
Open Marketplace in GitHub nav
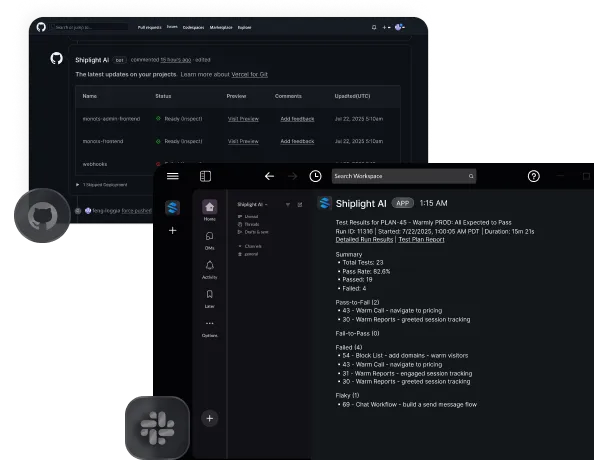coord(221,27)
